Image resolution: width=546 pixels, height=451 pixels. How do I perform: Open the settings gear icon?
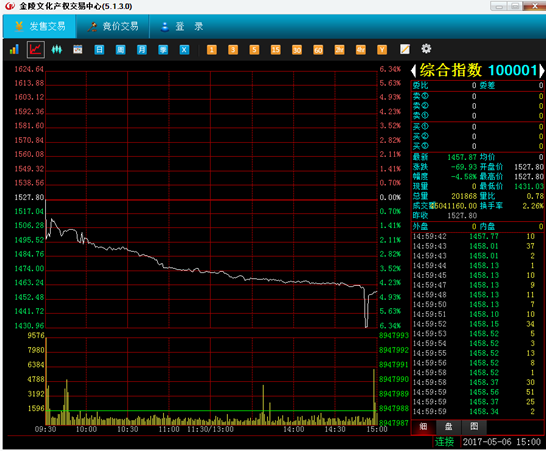[x=426, y=49]
